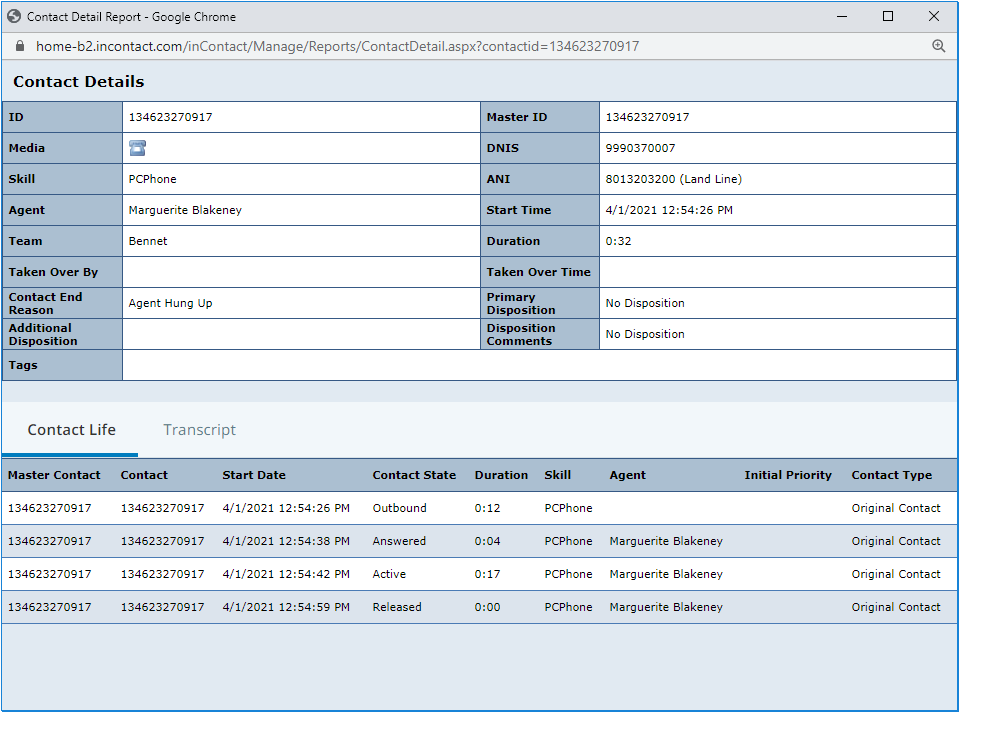Click PCPhone skill in the Outbound row

pyautogui.click(x=568, y=508)
